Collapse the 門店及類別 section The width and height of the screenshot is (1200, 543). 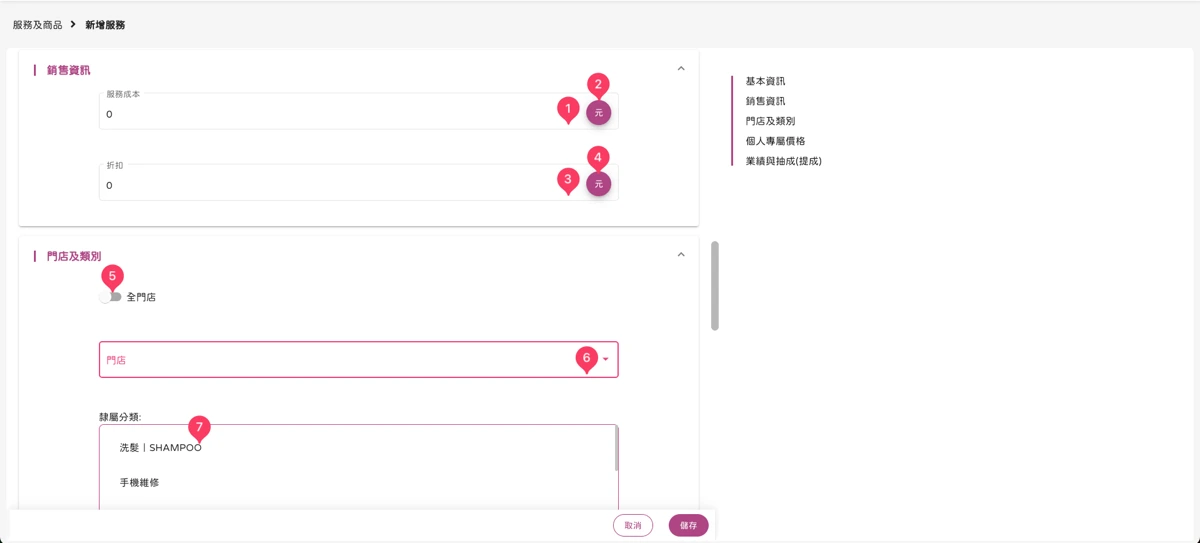681,255
